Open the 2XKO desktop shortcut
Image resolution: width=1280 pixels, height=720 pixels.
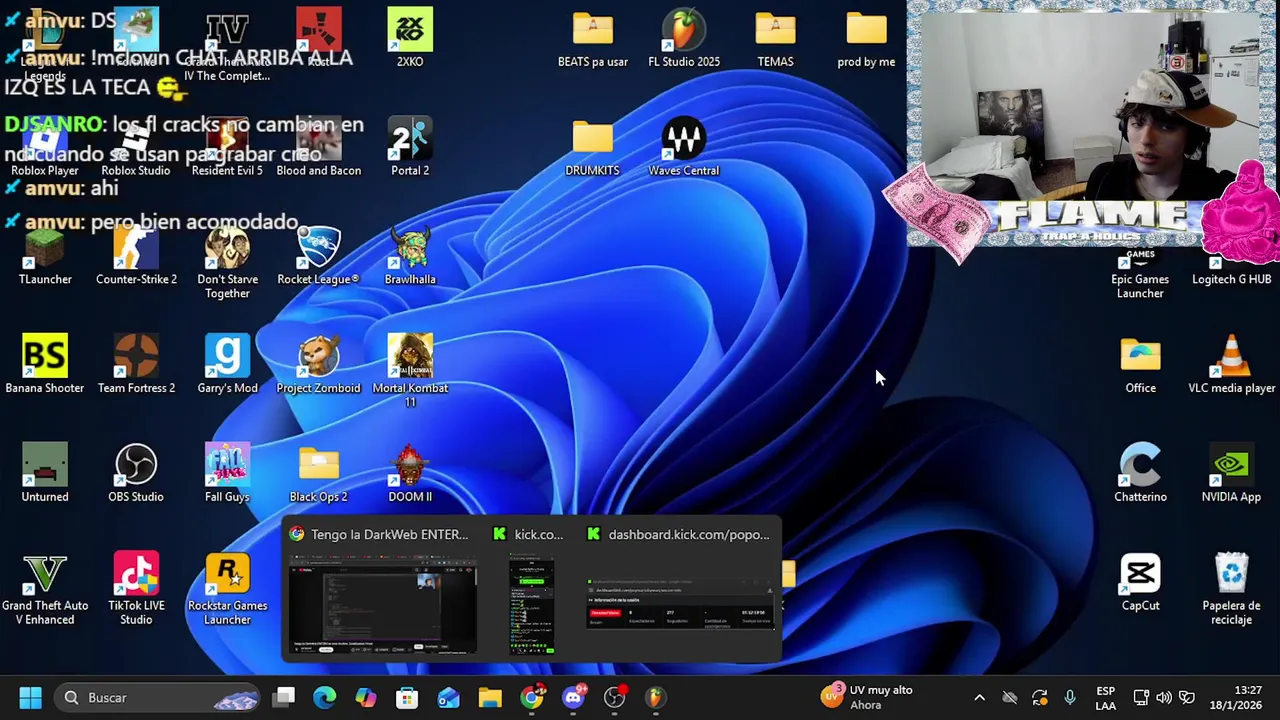410,38
